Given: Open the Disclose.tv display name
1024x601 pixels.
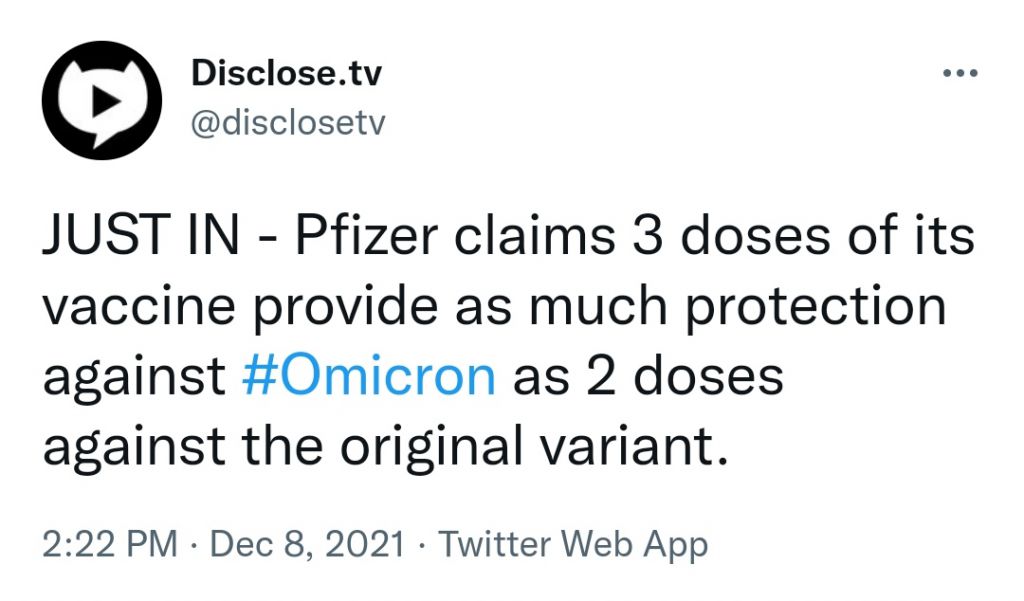Looking at the screenshot, I should 286,73.
